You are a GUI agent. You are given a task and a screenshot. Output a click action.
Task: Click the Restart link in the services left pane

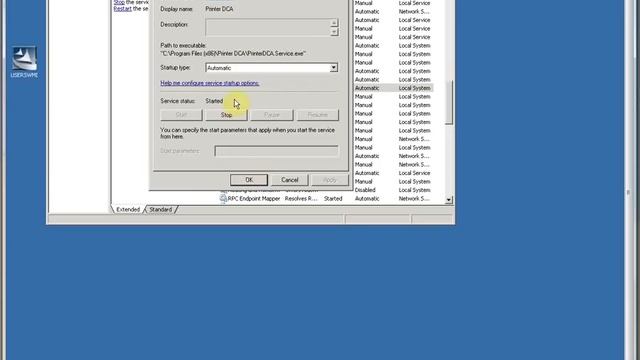[x=122, y=9]
